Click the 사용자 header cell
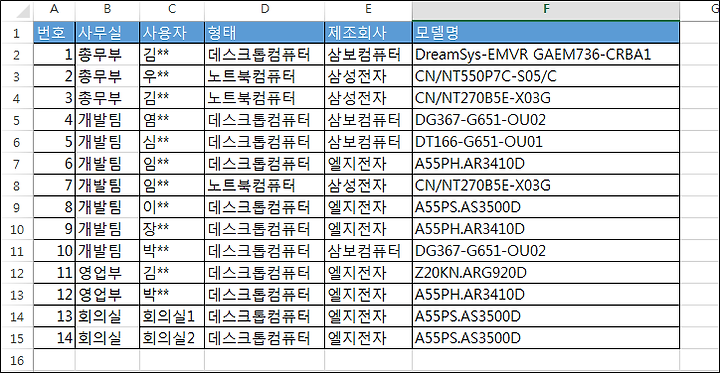 coord(172,33)
